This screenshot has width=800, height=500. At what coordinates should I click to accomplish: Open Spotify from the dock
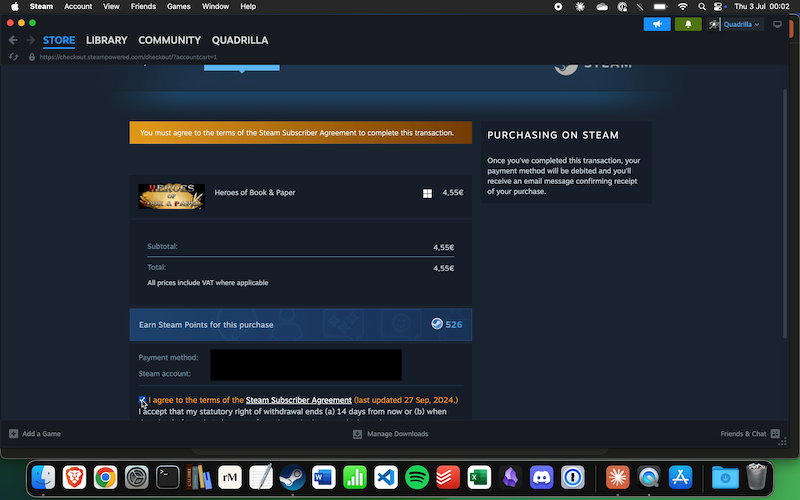click(x=417, y=478)
